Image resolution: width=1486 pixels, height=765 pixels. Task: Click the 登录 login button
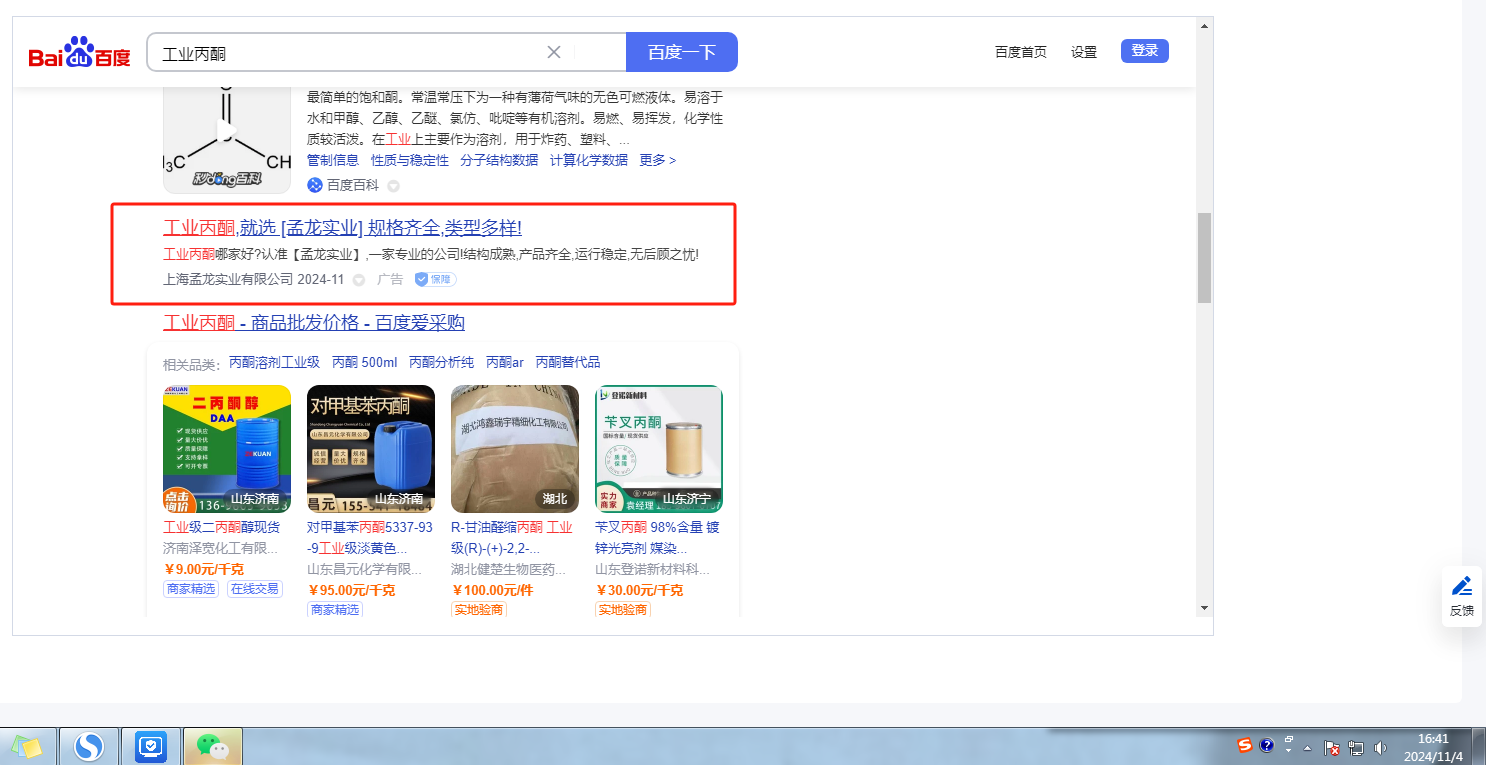coord(1145,51)
